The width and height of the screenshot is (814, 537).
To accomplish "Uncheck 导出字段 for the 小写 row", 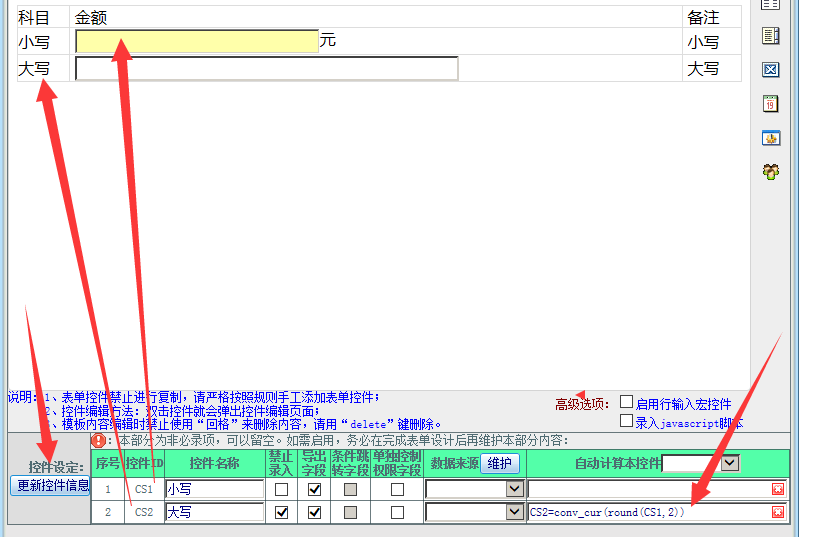I will click(315, 489).
